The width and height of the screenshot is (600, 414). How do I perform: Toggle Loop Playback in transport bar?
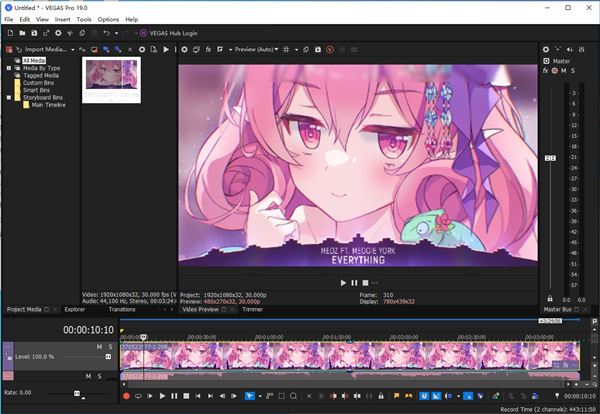point(138,396)
